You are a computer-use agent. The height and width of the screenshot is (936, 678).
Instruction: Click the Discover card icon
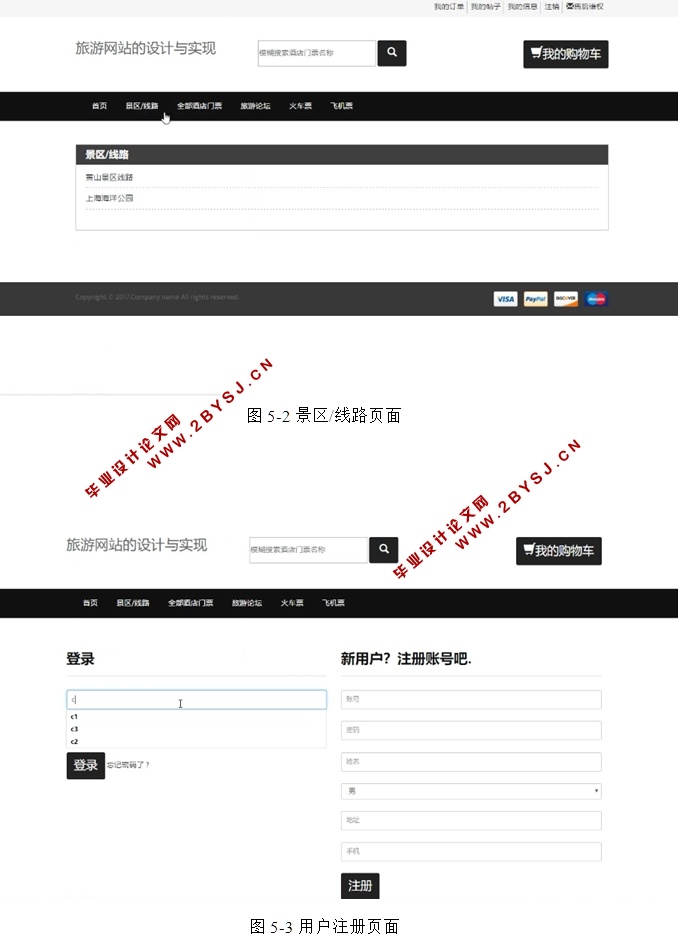coord(566,299)
